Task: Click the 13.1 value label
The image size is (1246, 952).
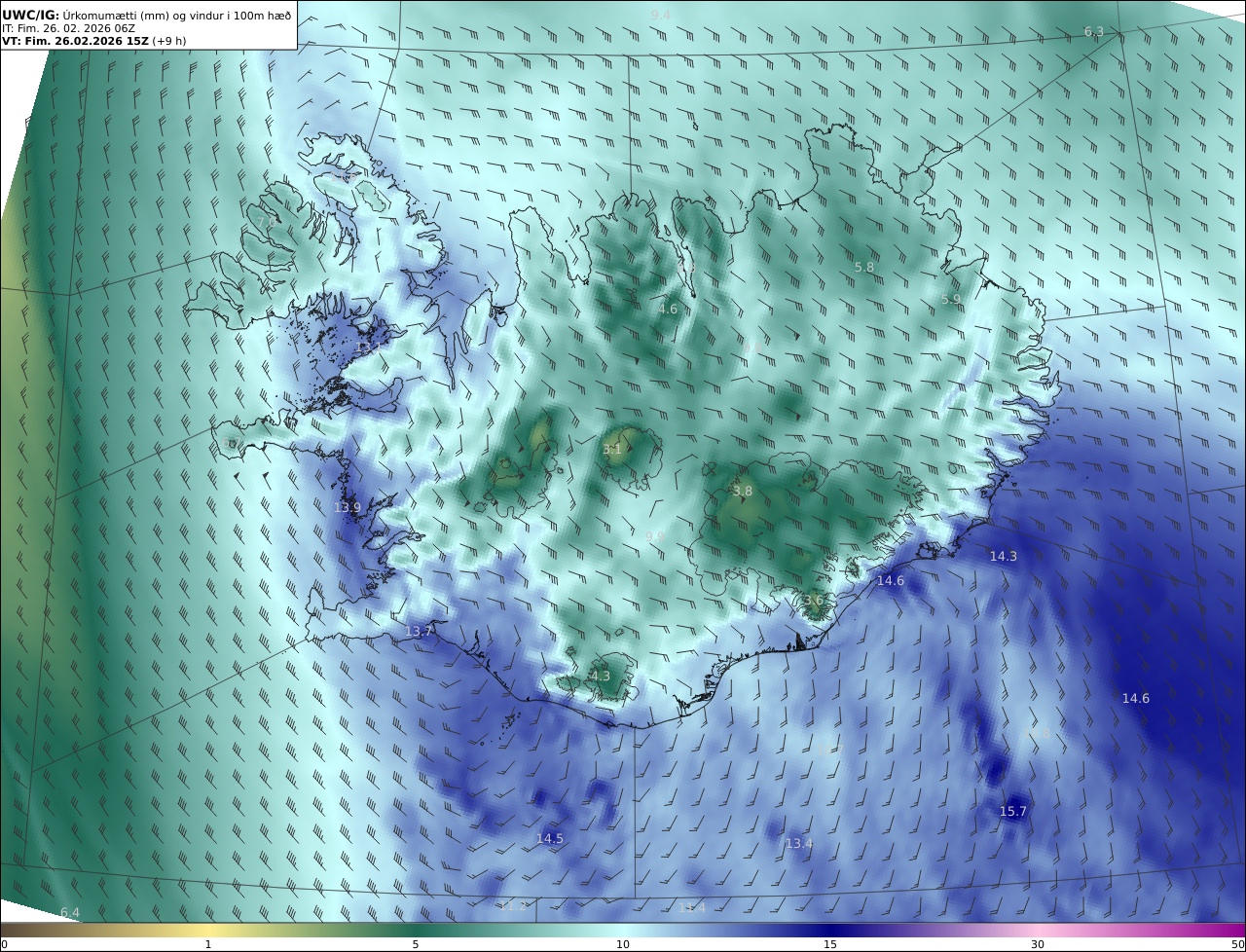Action: pyautogui.click(x=369, y=348)
